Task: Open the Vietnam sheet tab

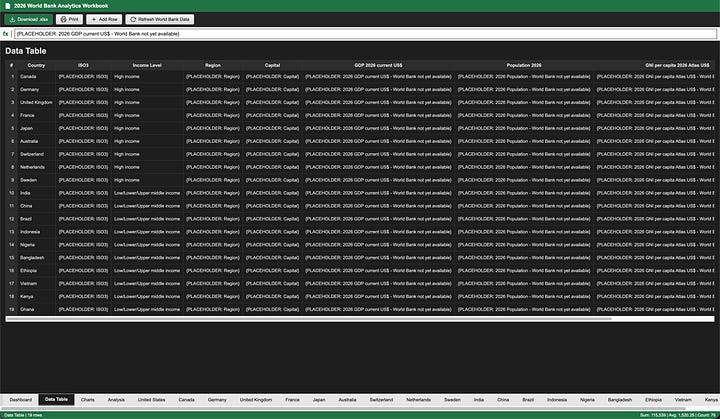Action: 683,400
